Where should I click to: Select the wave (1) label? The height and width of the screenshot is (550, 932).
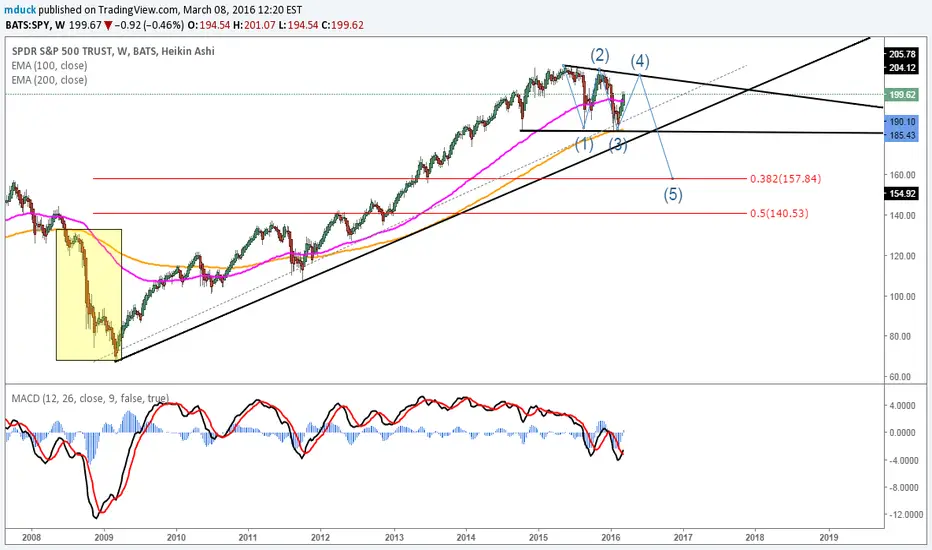coord(584,144)
